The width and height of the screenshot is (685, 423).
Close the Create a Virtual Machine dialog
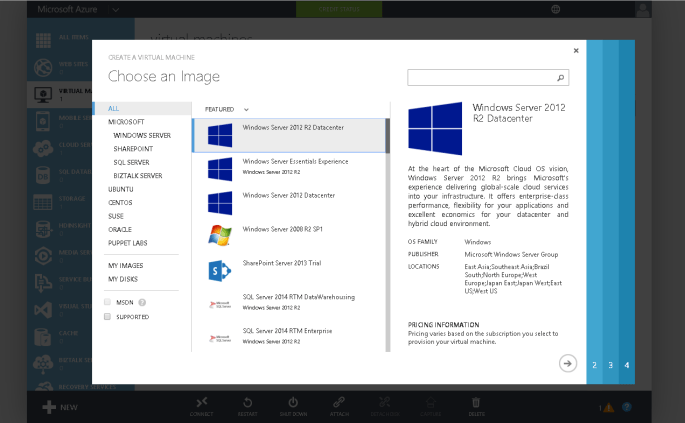coord(576,51)
